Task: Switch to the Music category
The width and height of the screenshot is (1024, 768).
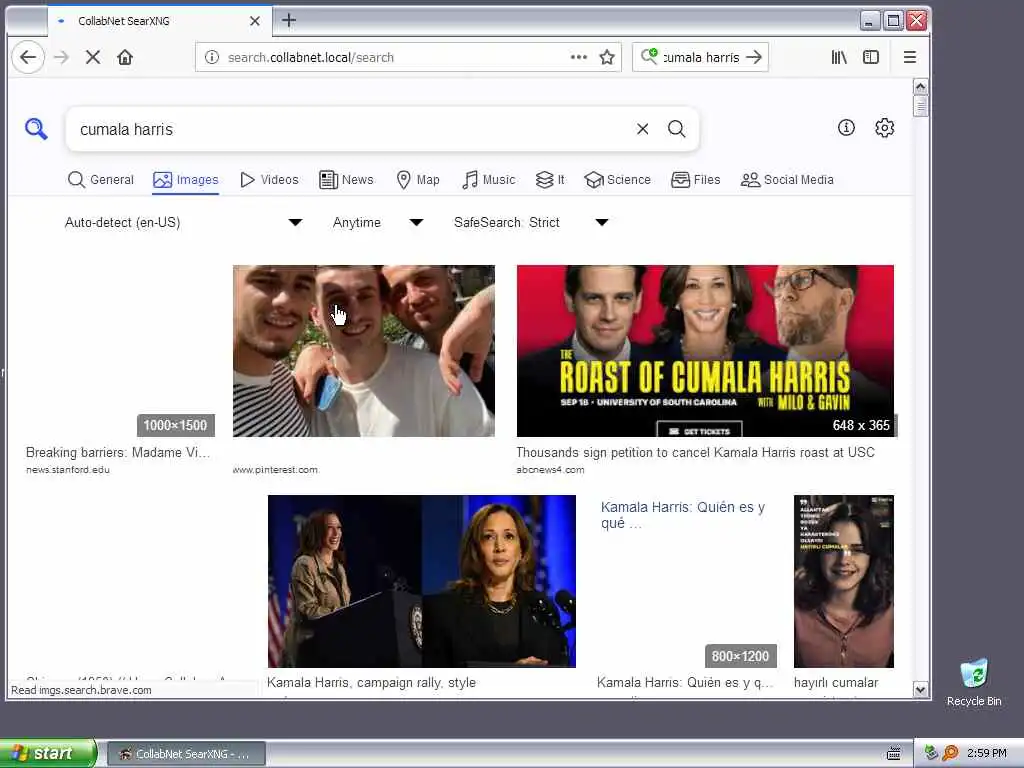Action: tap(488, 180)
